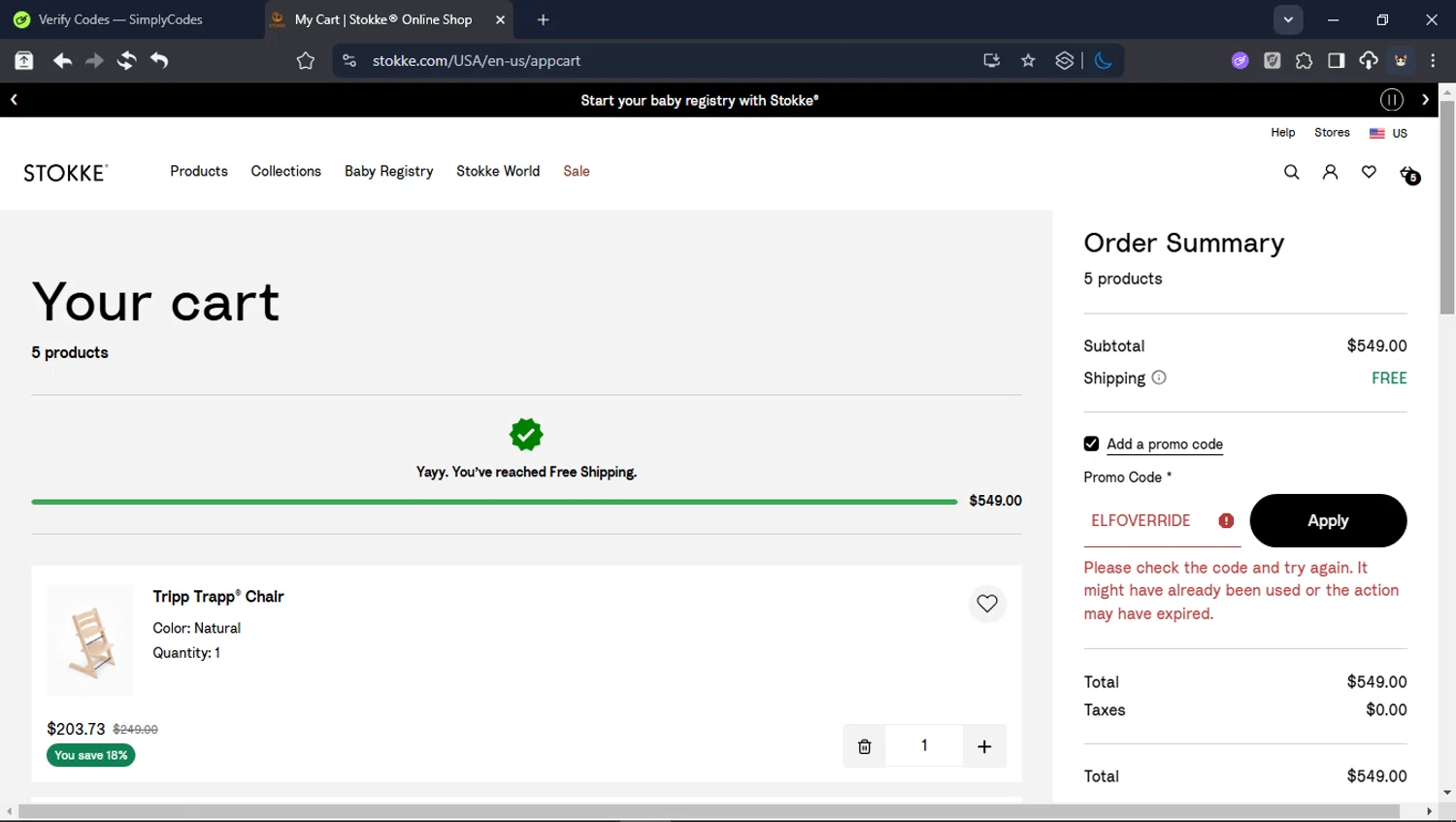Click the Apply promo code button
The image size is (1456, 822).
click(x=1328, y=520)
